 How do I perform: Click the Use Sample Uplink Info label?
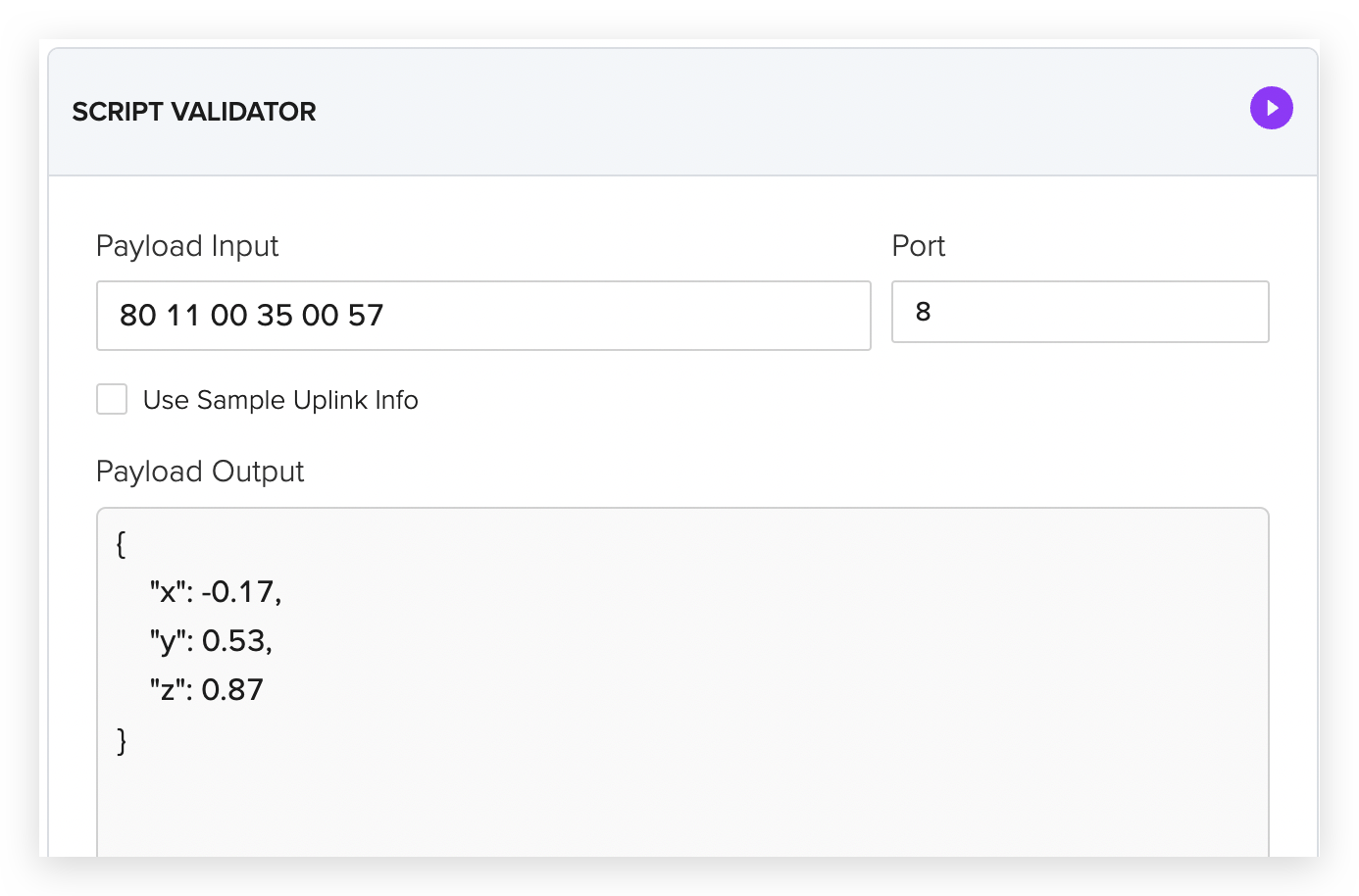pos(280,400)
